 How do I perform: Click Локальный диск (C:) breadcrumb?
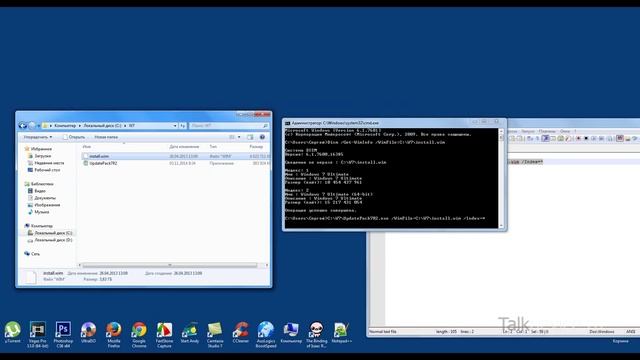[102, 126]
